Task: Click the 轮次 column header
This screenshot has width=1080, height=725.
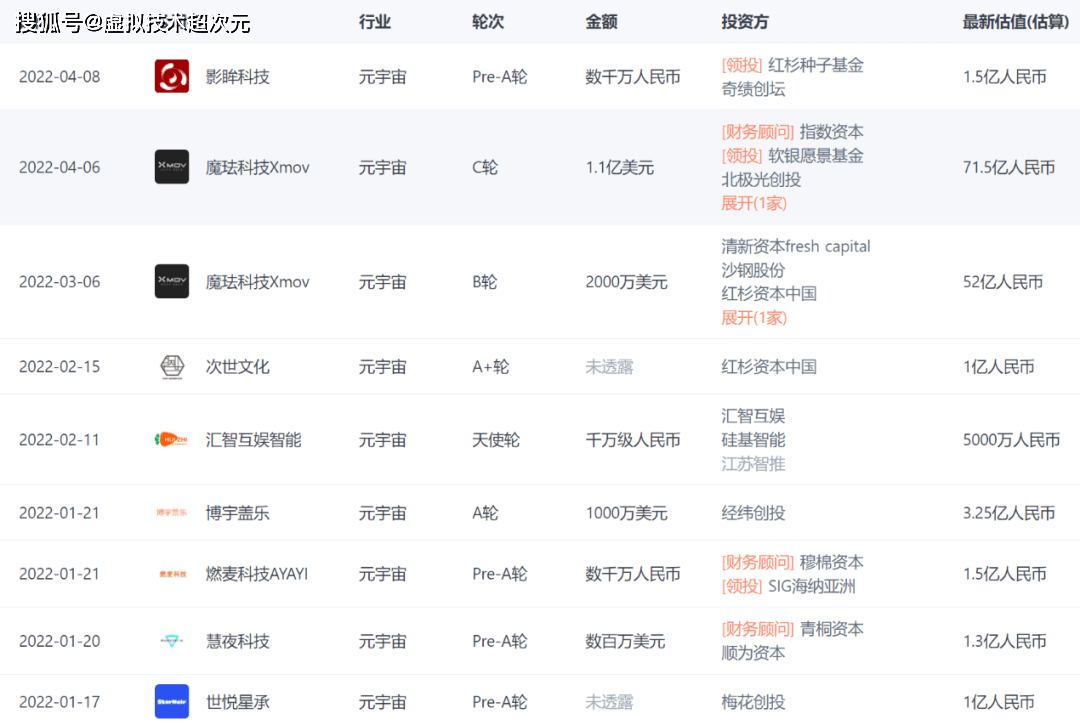Action: pyautogui.click(x=488, y=21)
